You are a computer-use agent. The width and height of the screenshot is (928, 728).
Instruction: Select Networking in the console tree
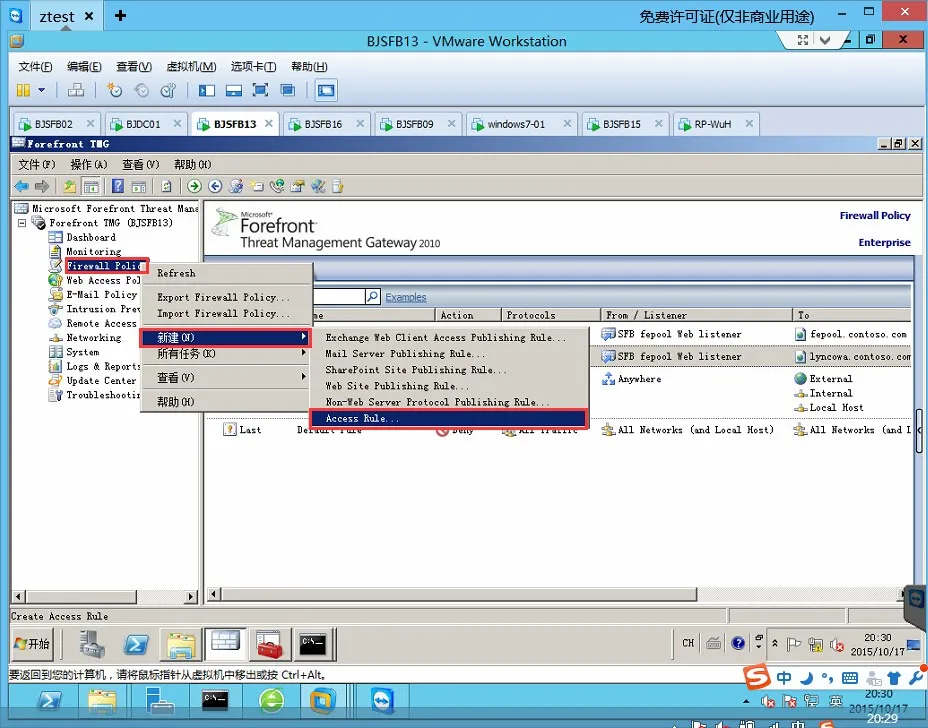[94, 338]
